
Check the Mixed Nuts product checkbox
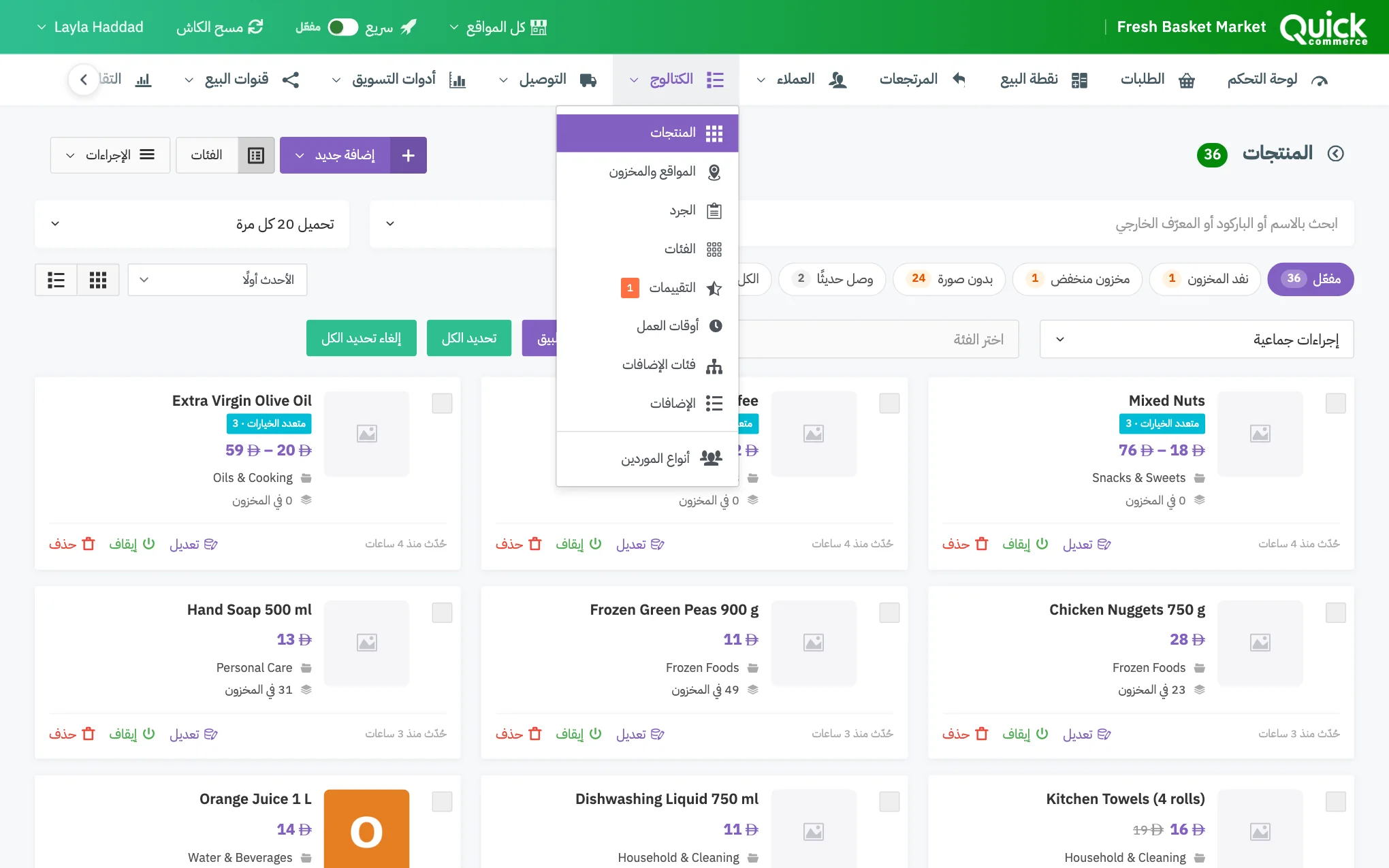1336,404
